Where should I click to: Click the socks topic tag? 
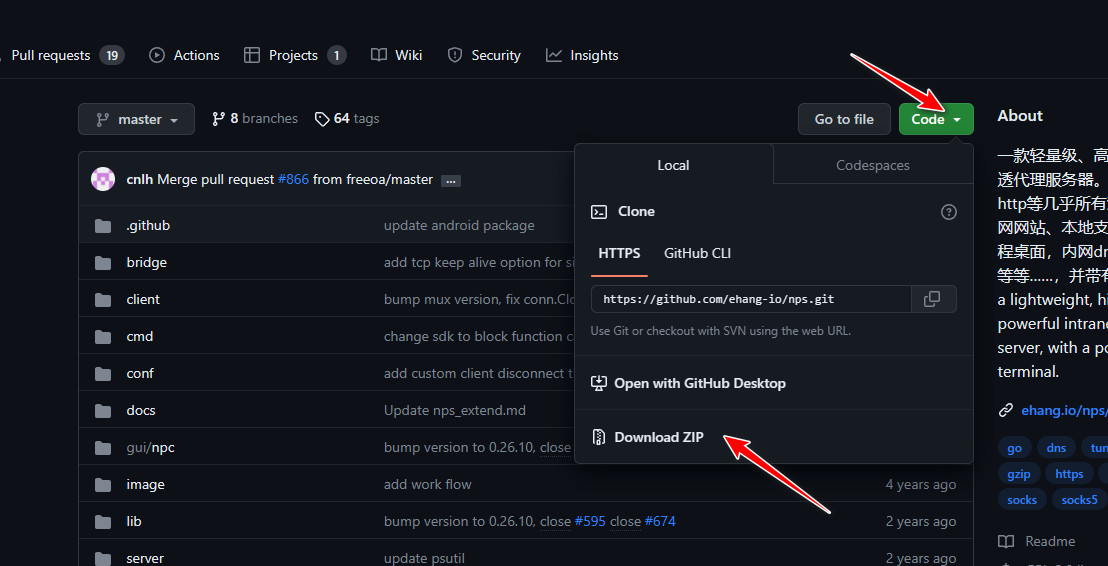coord(1022,500)
